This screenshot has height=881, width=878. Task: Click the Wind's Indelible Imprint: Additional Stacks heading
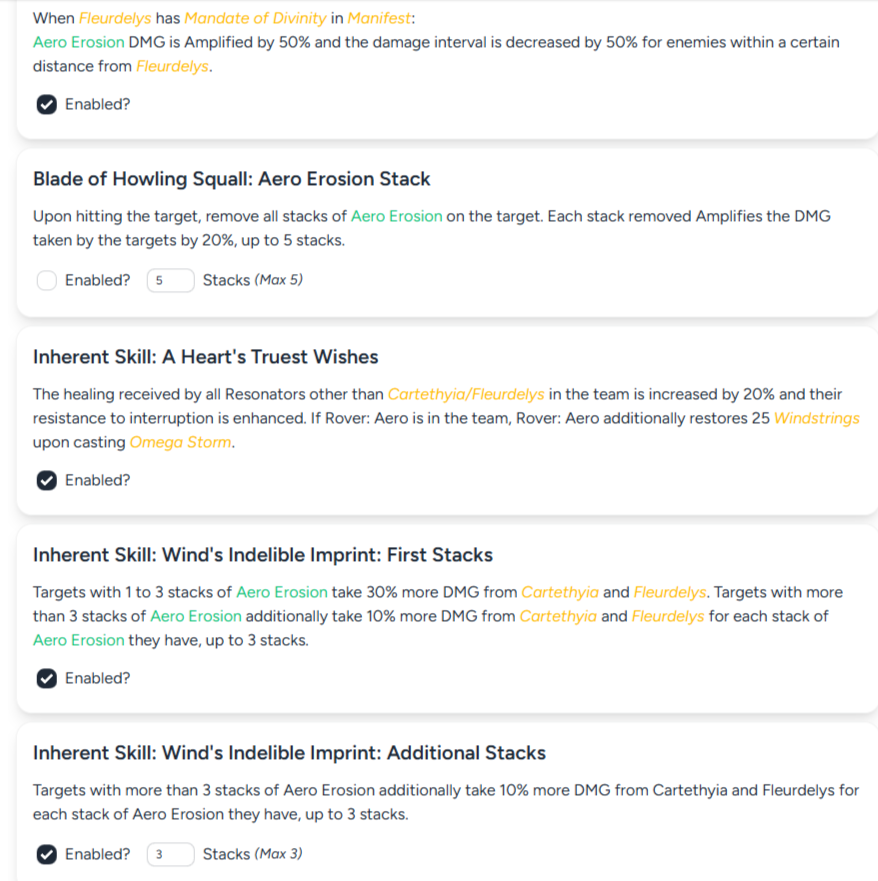[289, 753]
